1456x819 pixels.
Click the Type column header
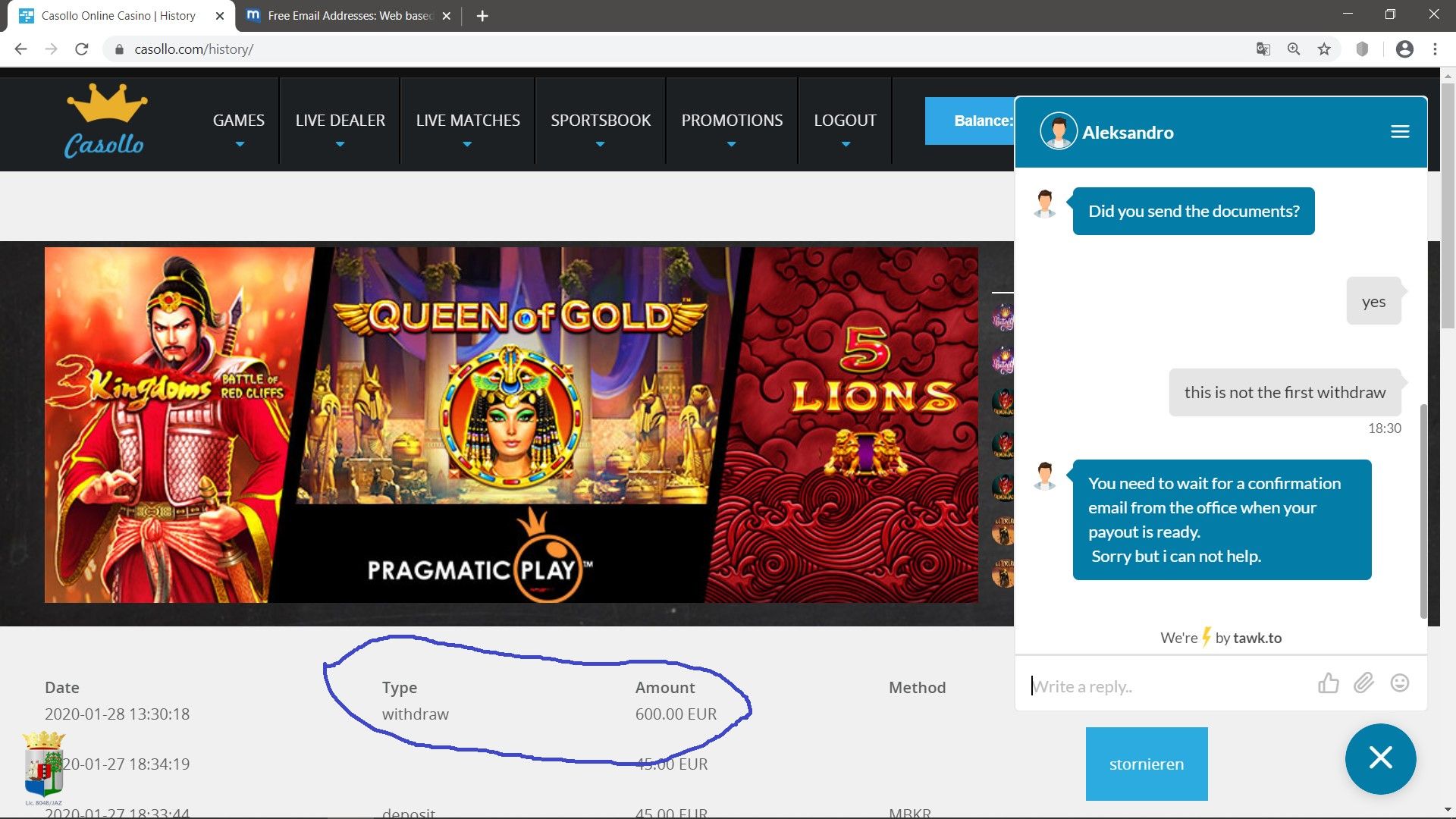coord(400,688)
